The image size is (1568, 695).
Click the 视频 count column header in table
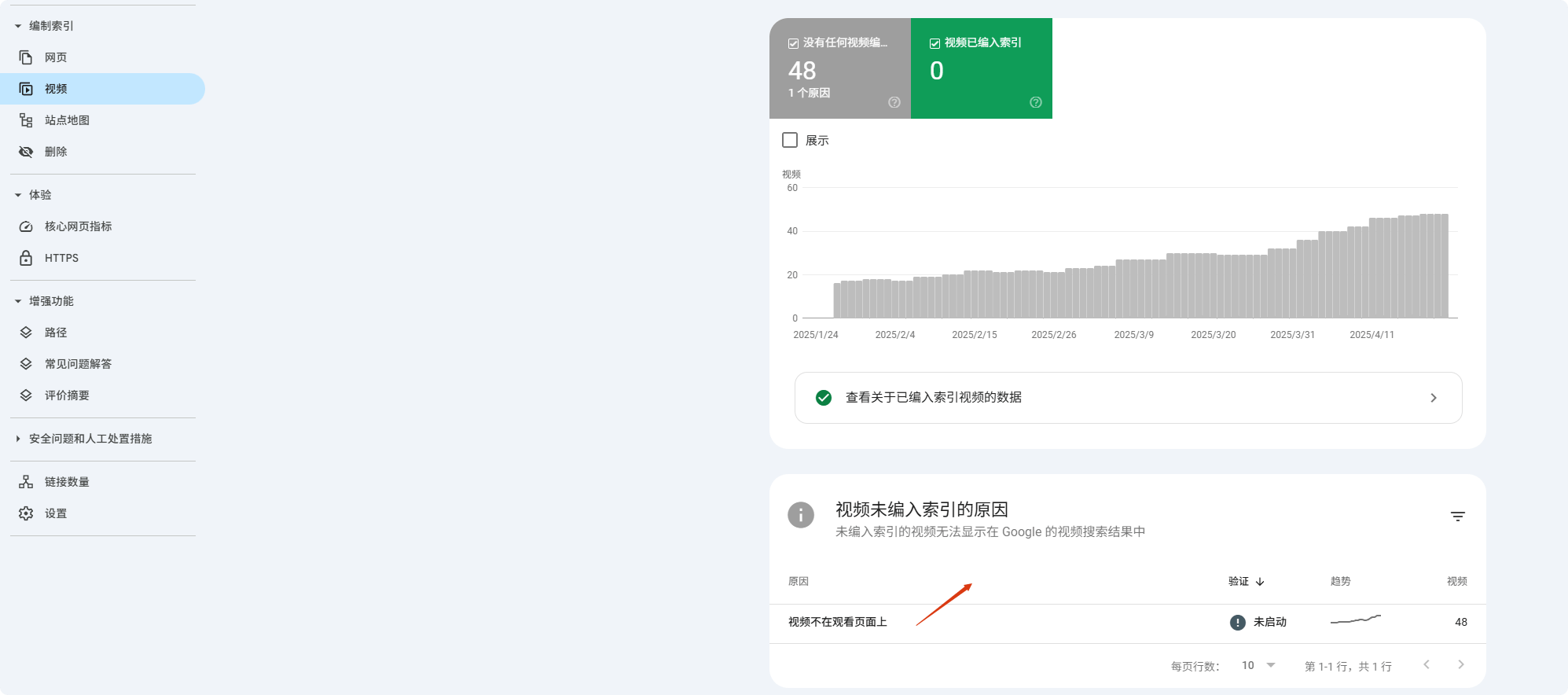coord(1457,581)
